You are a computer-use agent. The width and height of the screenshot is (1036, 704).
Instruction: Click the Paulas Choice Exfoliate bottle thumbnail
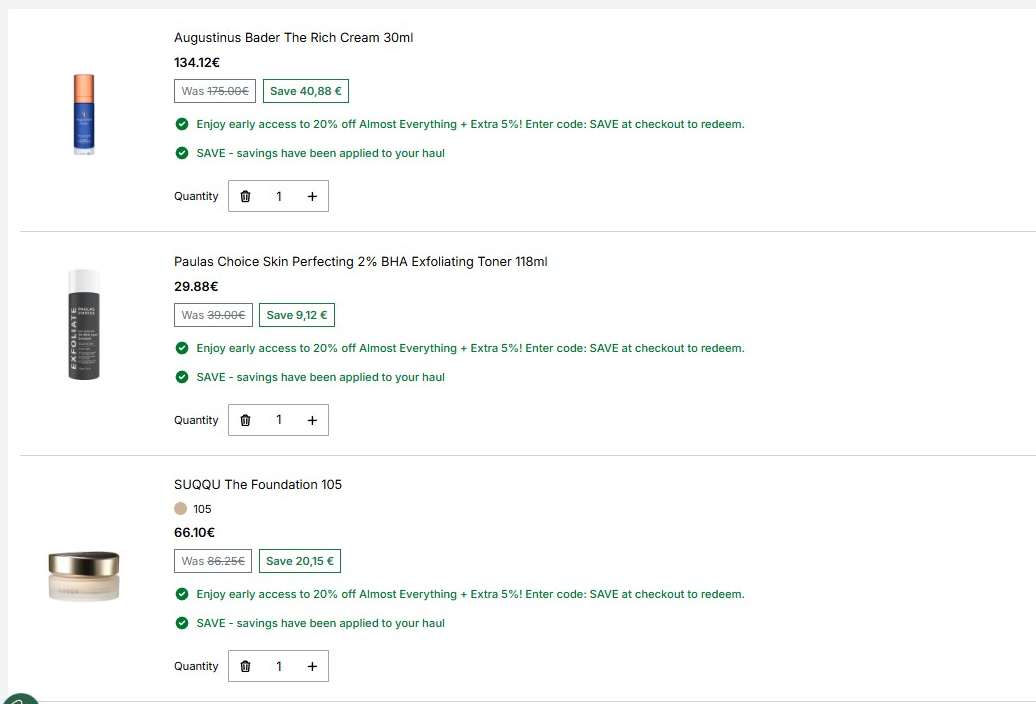click(84, 324)
